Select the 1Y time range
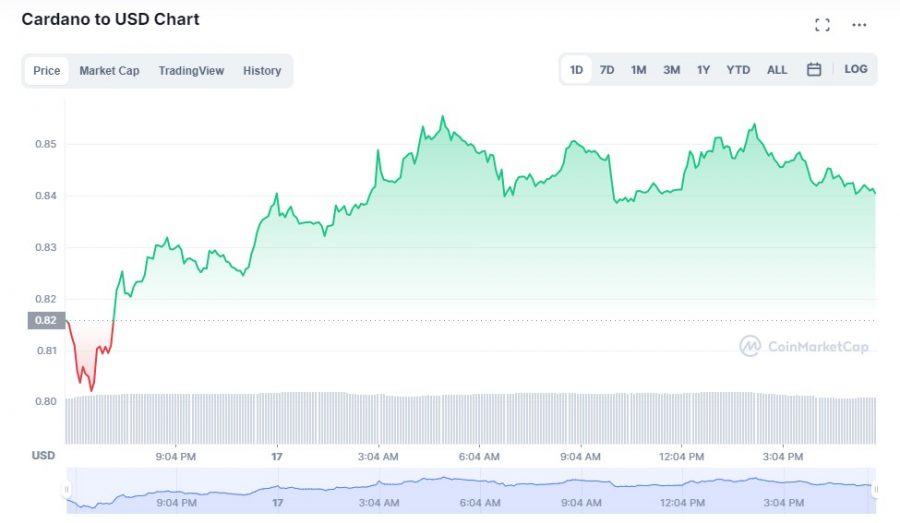Screen dimensions: 900x523 point(703,70)
